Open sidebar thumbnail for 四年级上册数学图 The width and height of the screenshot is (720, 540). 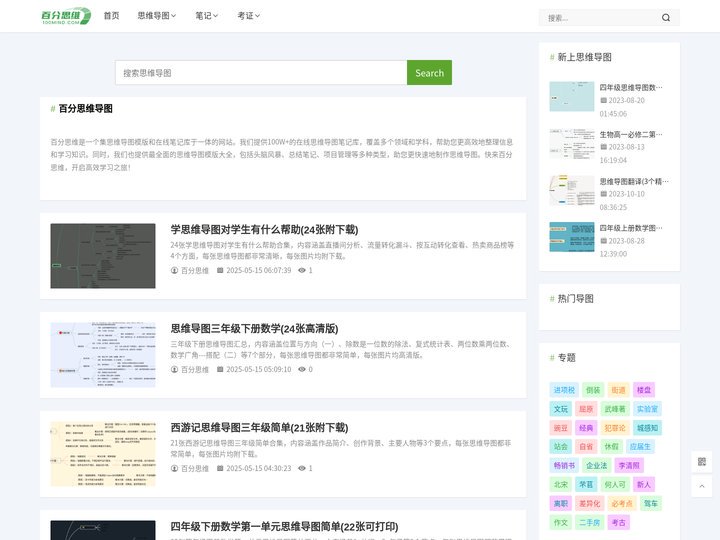pyautogui.click(x=572, y=237)
